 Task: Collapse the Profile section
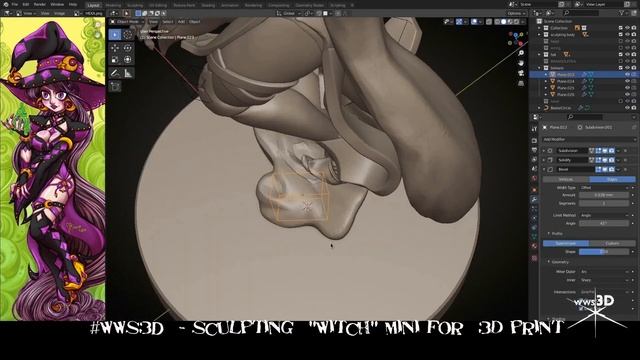[x=549, y=233]
